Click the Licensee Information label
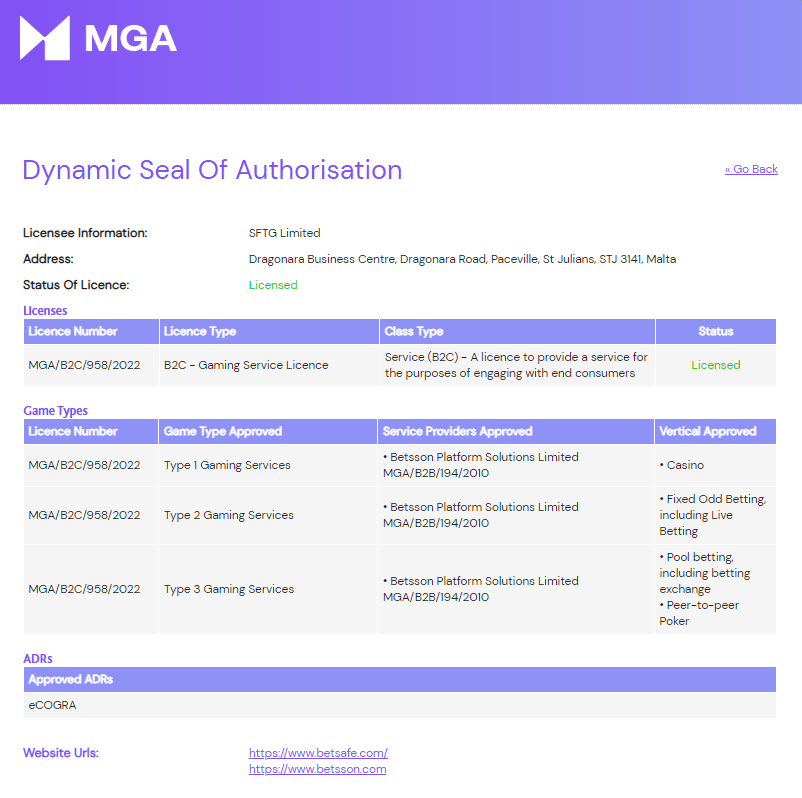The image size is (802, 798). tap(85, 233)
